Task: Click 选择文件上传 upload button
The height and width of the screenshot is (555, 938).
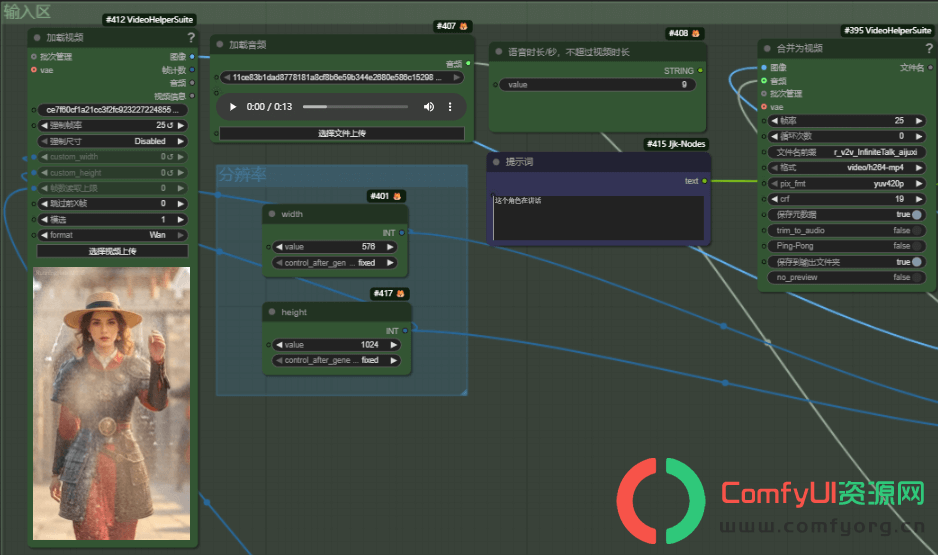Action: click(342, 133)
